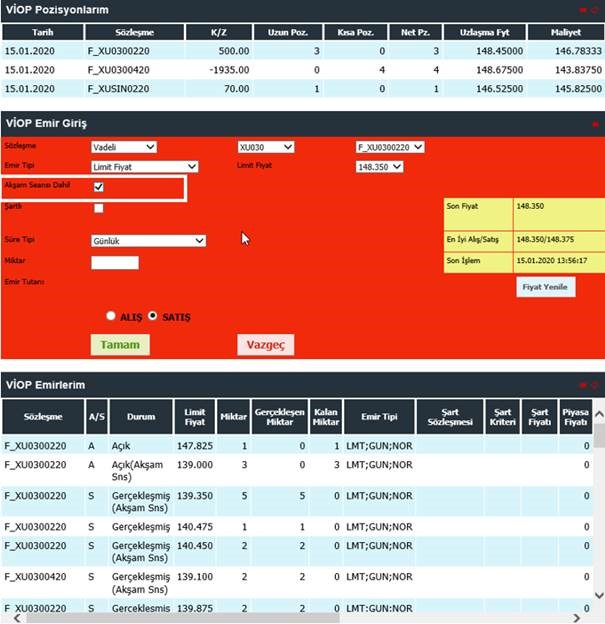Enable the Şartlı checkbox
The height and width of the screenshot is (624, 605).
[x=98, y=208]
